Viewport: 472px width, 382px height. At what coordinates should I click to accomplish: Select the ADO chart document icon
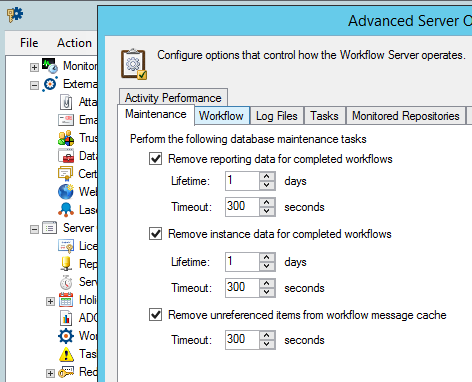pyautogui.click(x=66, y=318)
